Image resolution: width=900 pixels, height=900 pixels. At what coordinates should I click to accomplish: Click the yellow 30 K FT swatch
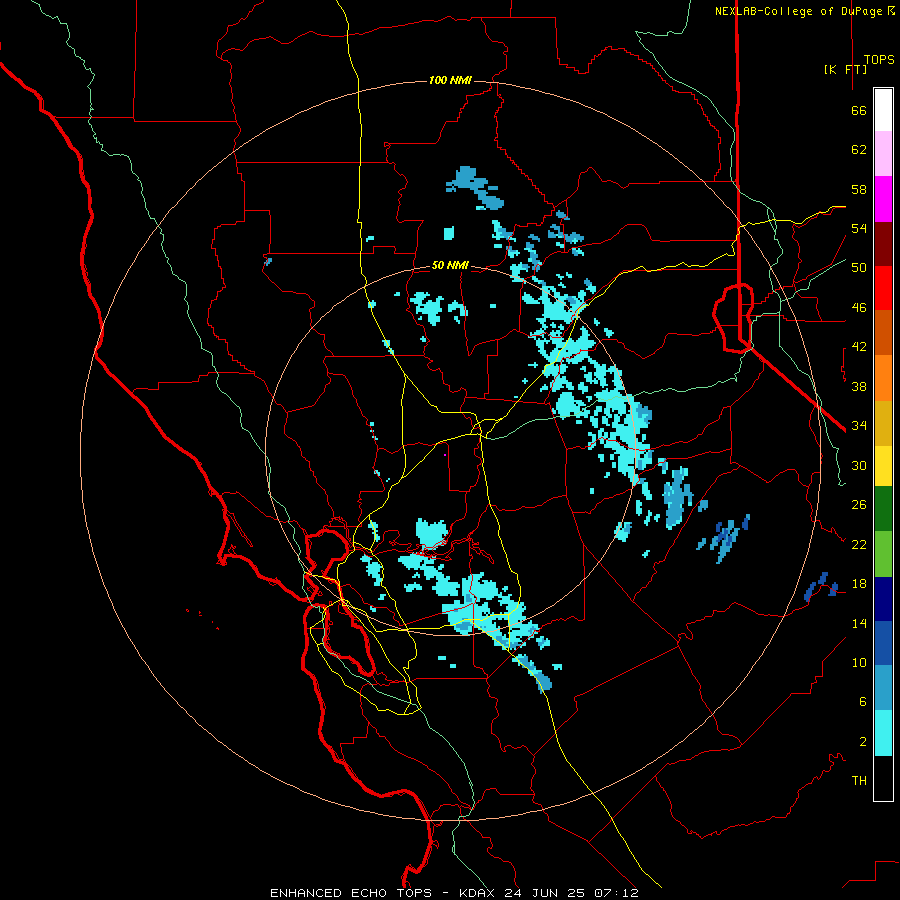883,466
